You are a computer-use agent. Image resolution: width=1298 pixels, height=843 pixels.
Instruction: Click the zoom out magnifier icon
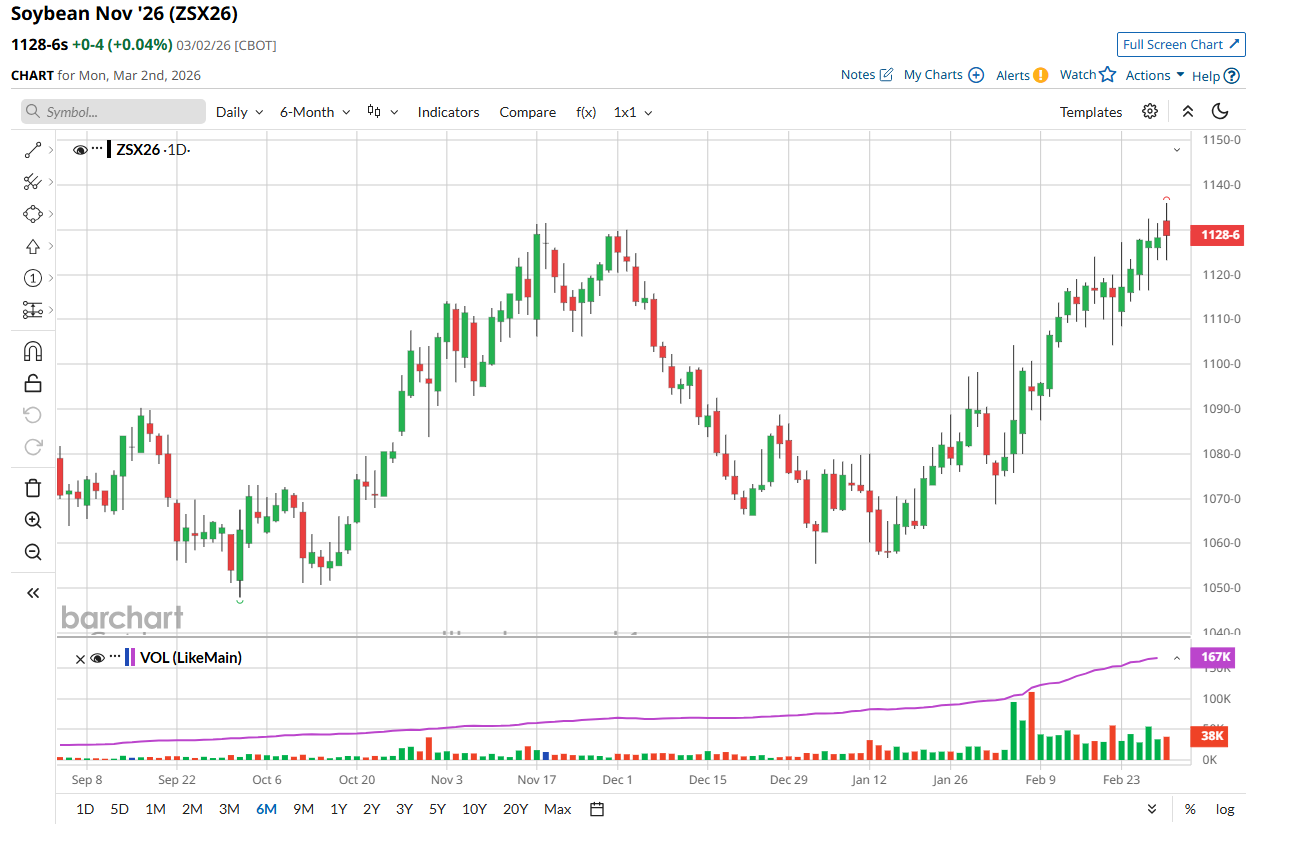[x=33, y=552]
